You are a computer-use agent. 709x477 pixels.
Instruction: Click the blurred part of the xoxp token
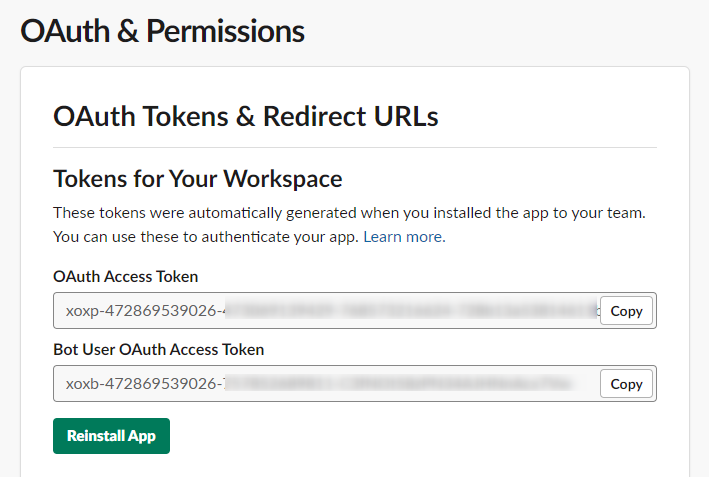tap(411, 311)
